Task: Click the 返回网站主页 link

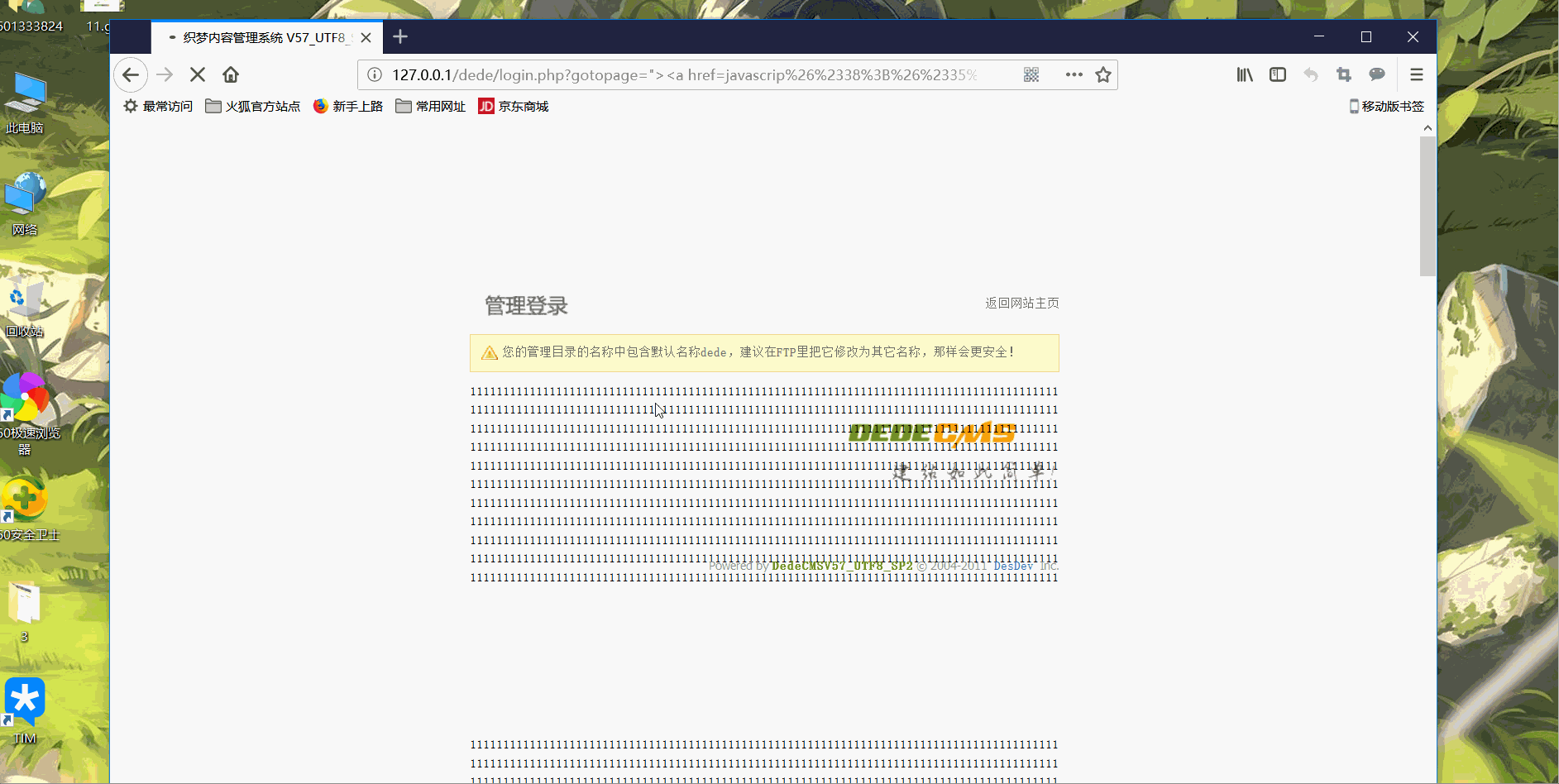Action: (x=1022, y=303)
